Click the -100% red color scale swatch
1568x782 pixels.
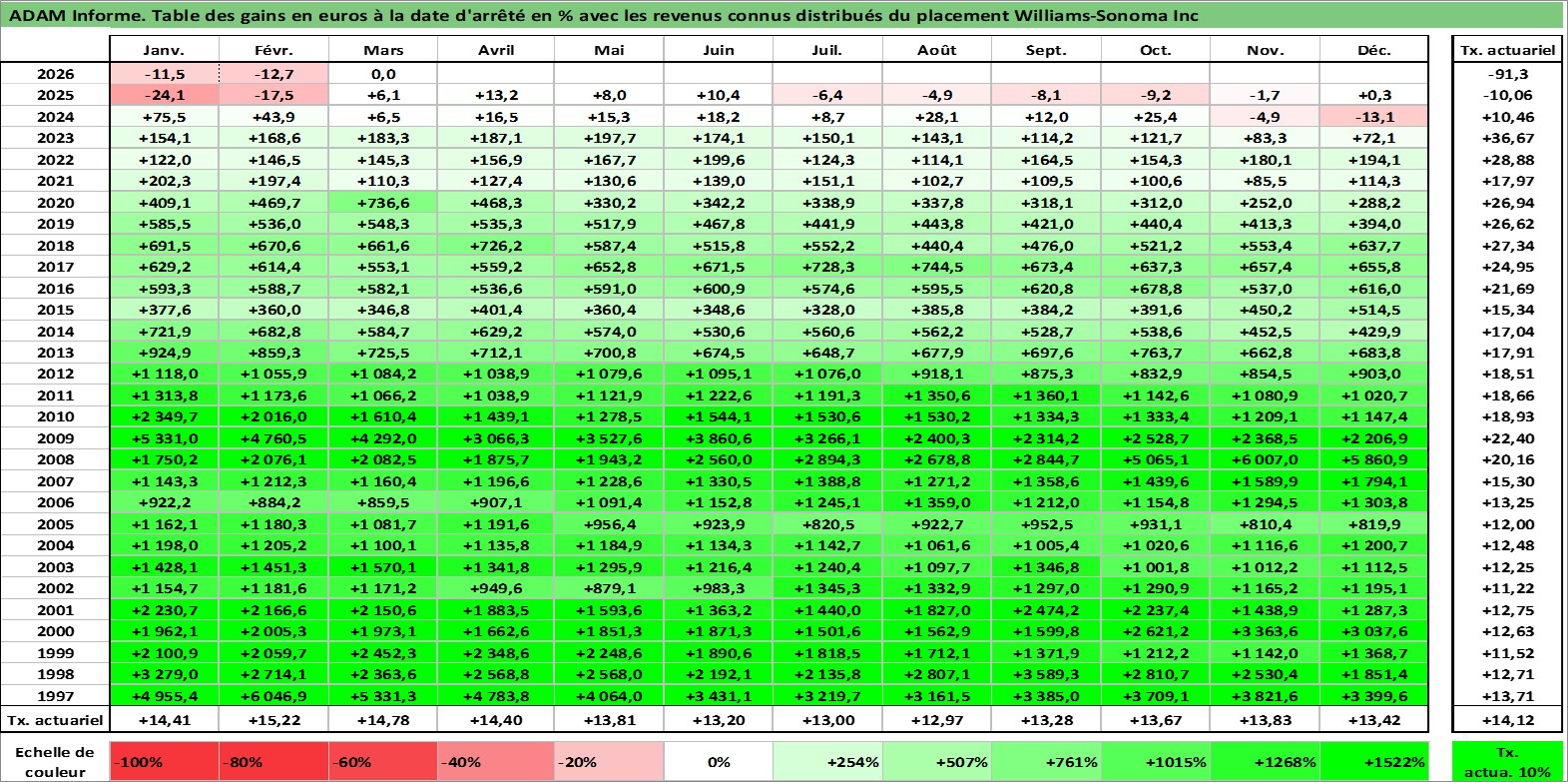tap(165, 761)
